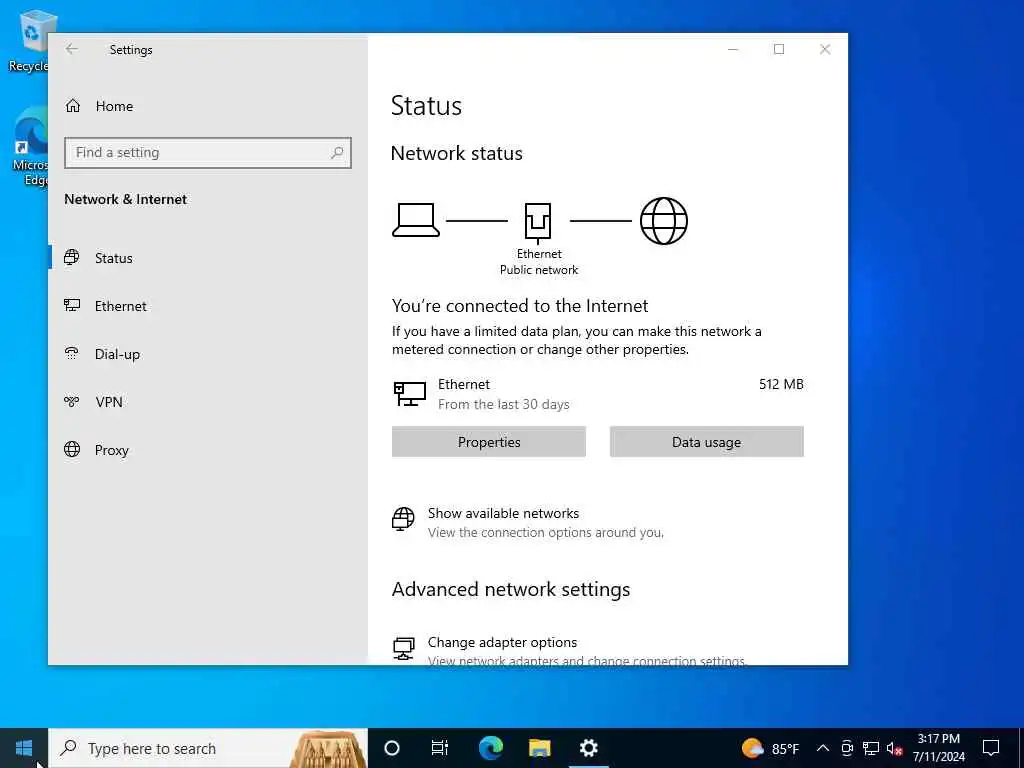Open the Windows Start menu
This screenshot has width=1024, height=768.
24,748
